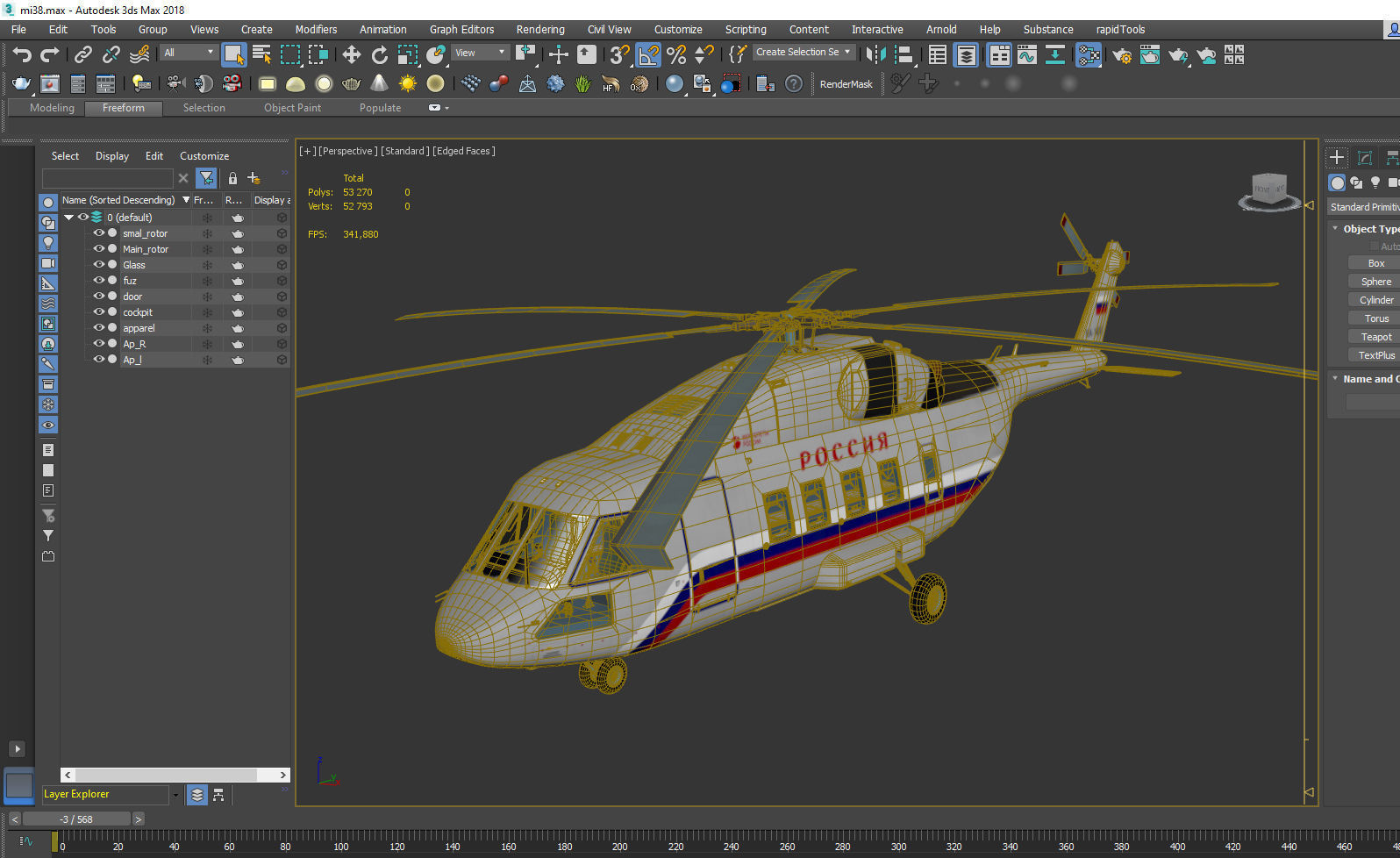Image resolution: width=1400 pixels, height=858 pixels.
Task: Open the Standard Primitives category dropdown
Action: [1363, 207]
